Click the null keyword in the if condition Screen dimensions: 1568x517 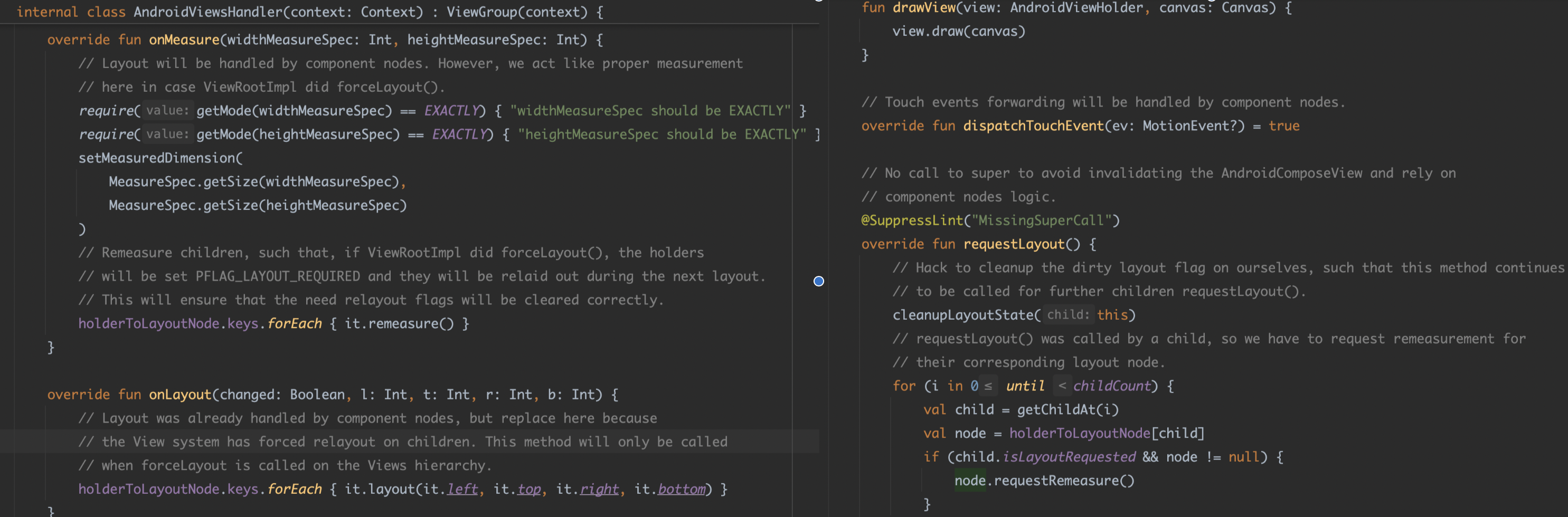(x=1243, y=457)
